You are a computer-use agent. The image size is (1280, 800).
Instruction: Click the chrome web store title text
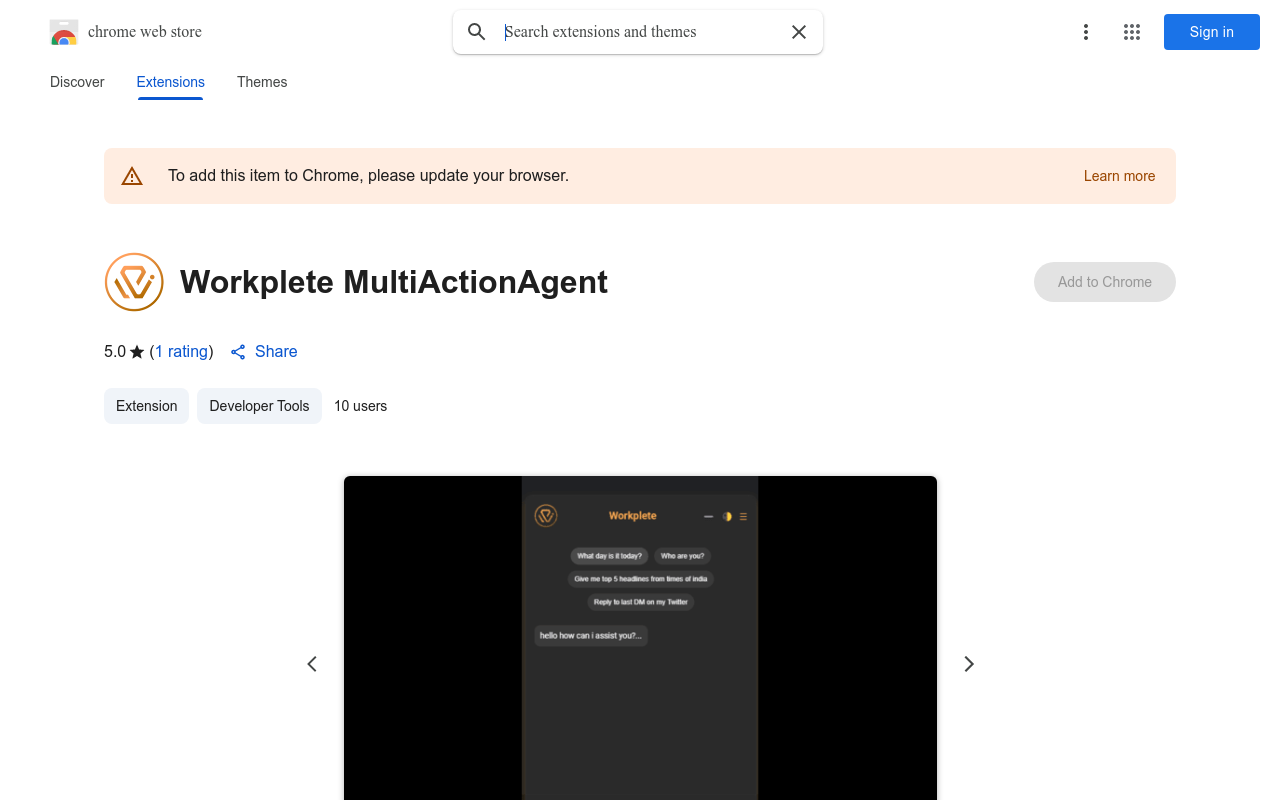tap(145, 32)
